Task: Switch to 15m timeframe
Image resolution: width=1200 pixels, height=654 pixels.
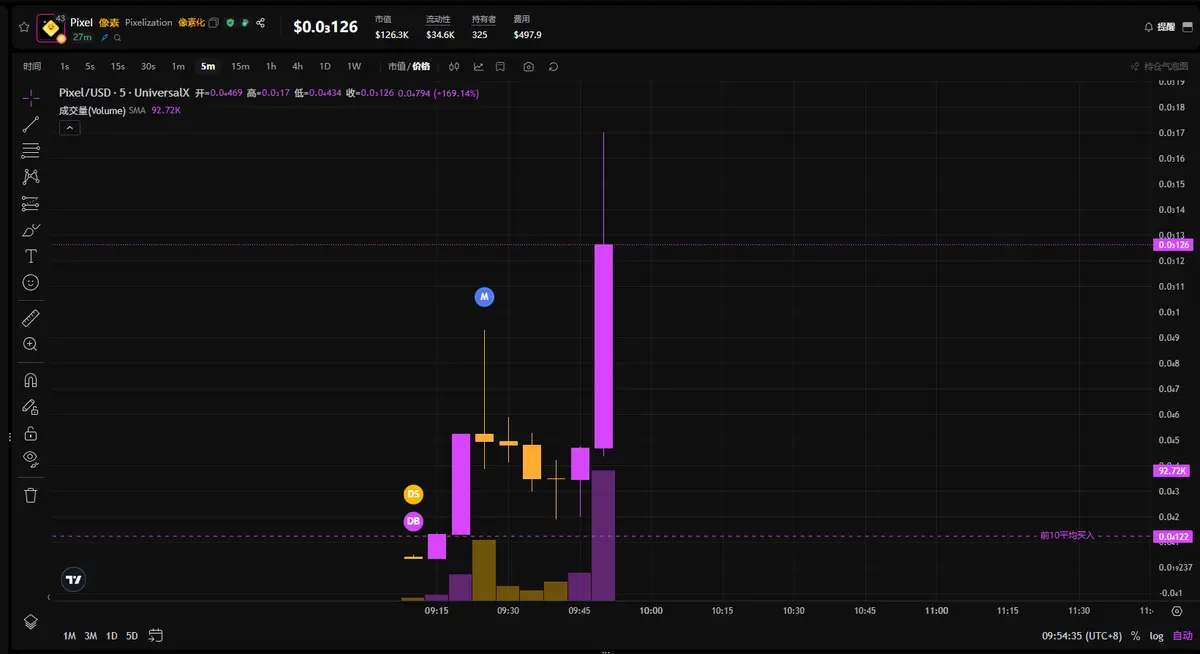Action: click(x=240, y=66)
